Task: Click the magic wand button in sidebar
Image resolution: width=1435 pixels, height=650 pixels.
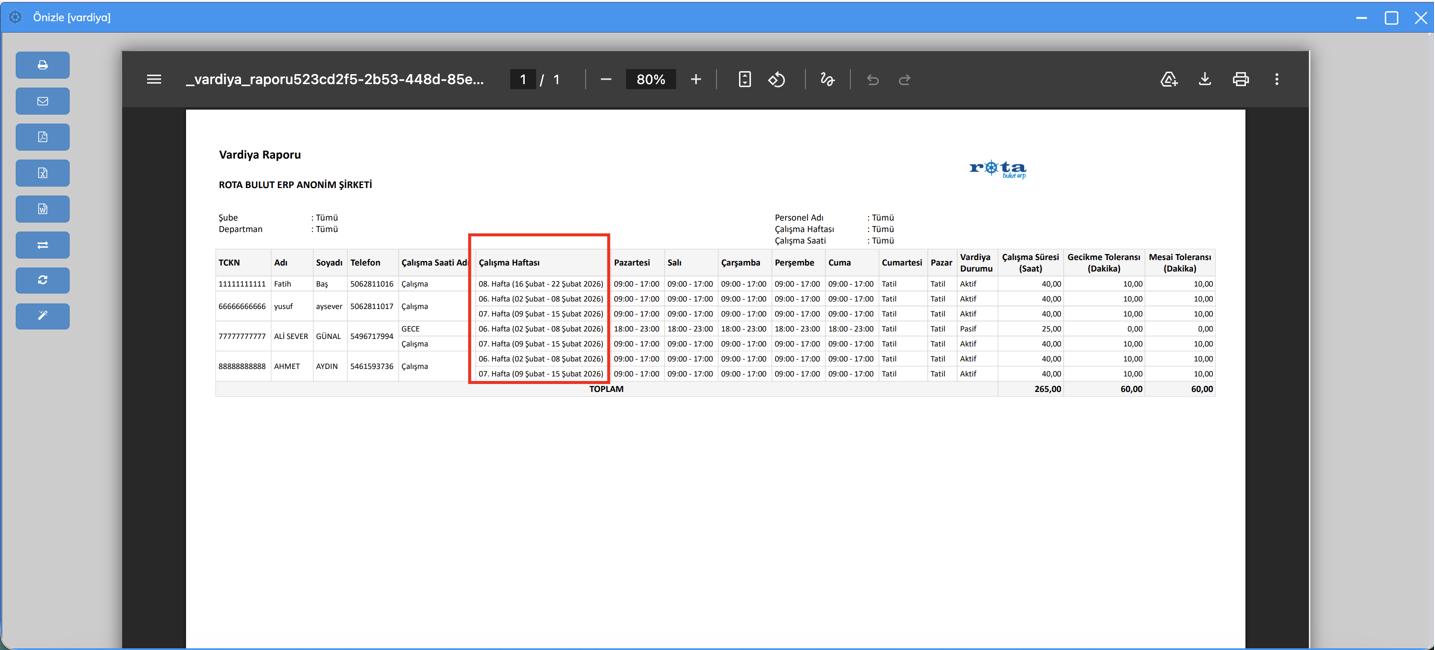Action: [x=42, y=316]
